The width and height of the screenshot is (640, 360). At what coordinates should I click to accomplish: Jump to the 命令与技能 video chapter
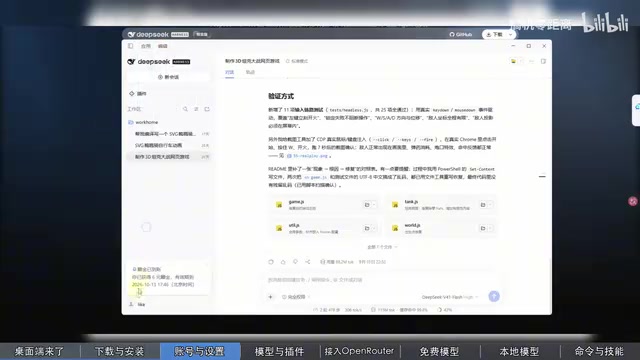tap(600, 351)
